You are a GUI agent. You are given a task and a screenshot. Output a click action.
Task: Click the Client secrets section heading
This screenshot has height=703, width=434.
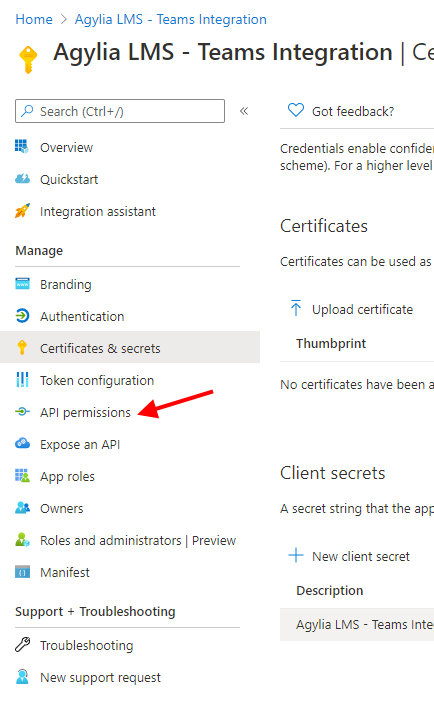tap(333, 473)
